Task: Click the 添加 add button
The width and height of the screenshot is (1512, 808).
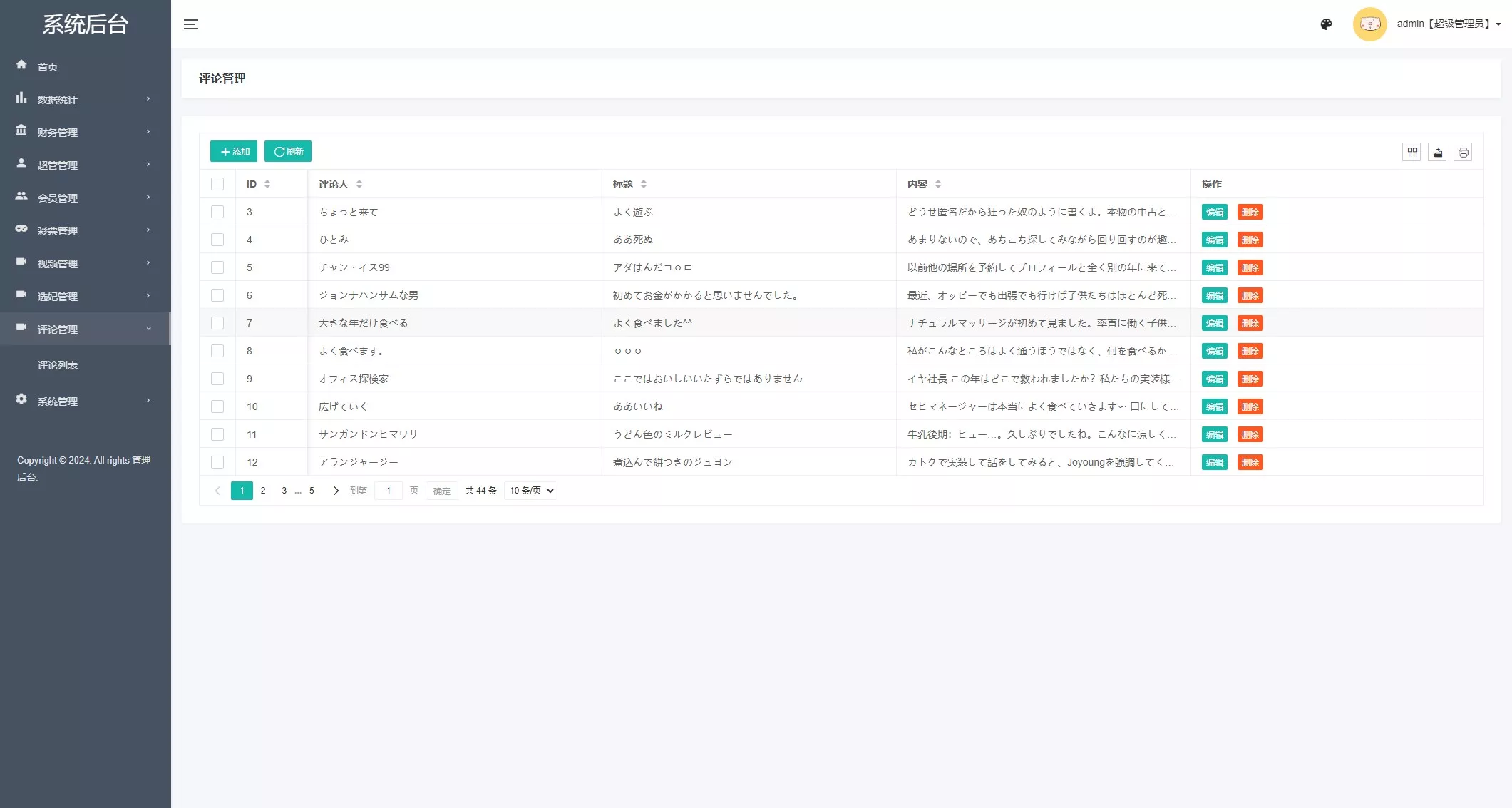Action: tap(233, 151)
